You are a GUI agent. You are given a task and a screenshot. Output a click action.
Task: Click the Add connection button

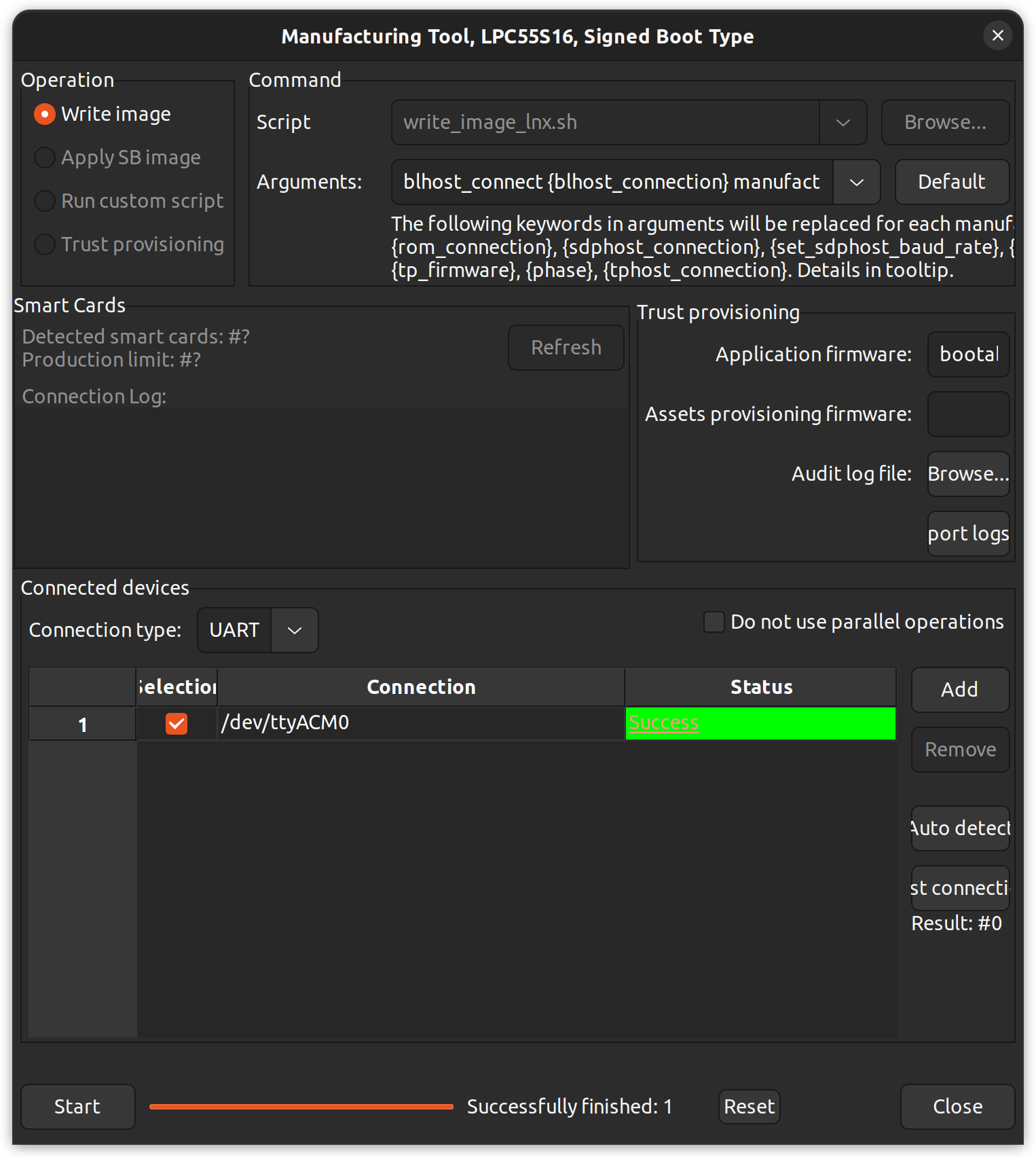pos(959,690)
